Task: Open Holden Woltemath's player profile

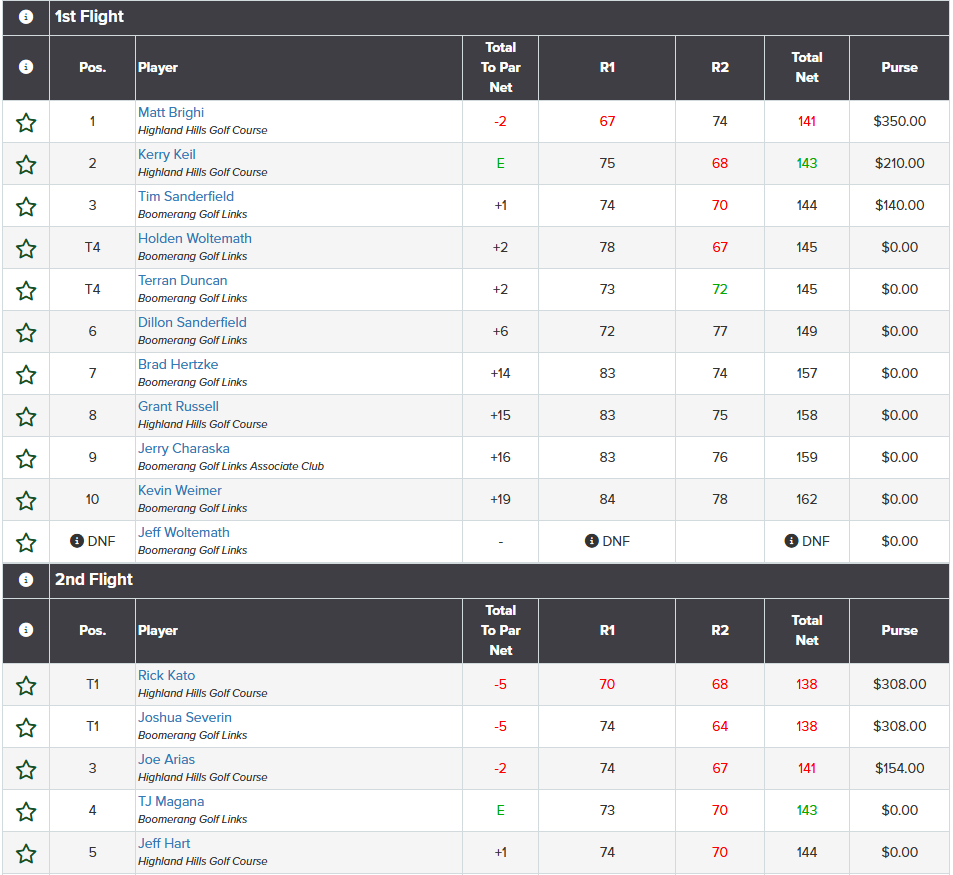Action: tap(194, 238)
